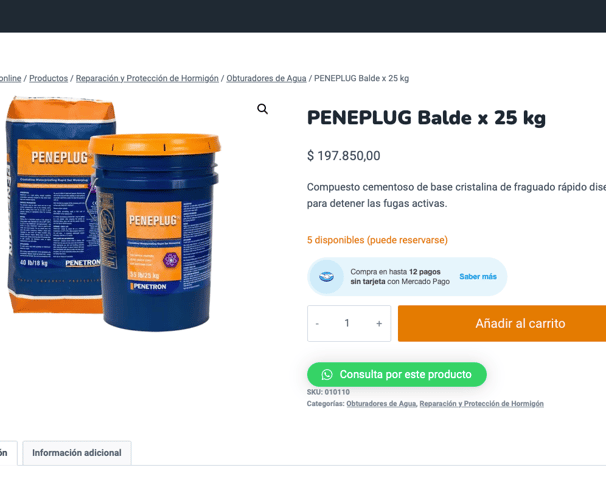Click the WhatsApp icon in green button
Image resolution: width=606 pixels, height=480 pixels.
(x=327, y=374)
